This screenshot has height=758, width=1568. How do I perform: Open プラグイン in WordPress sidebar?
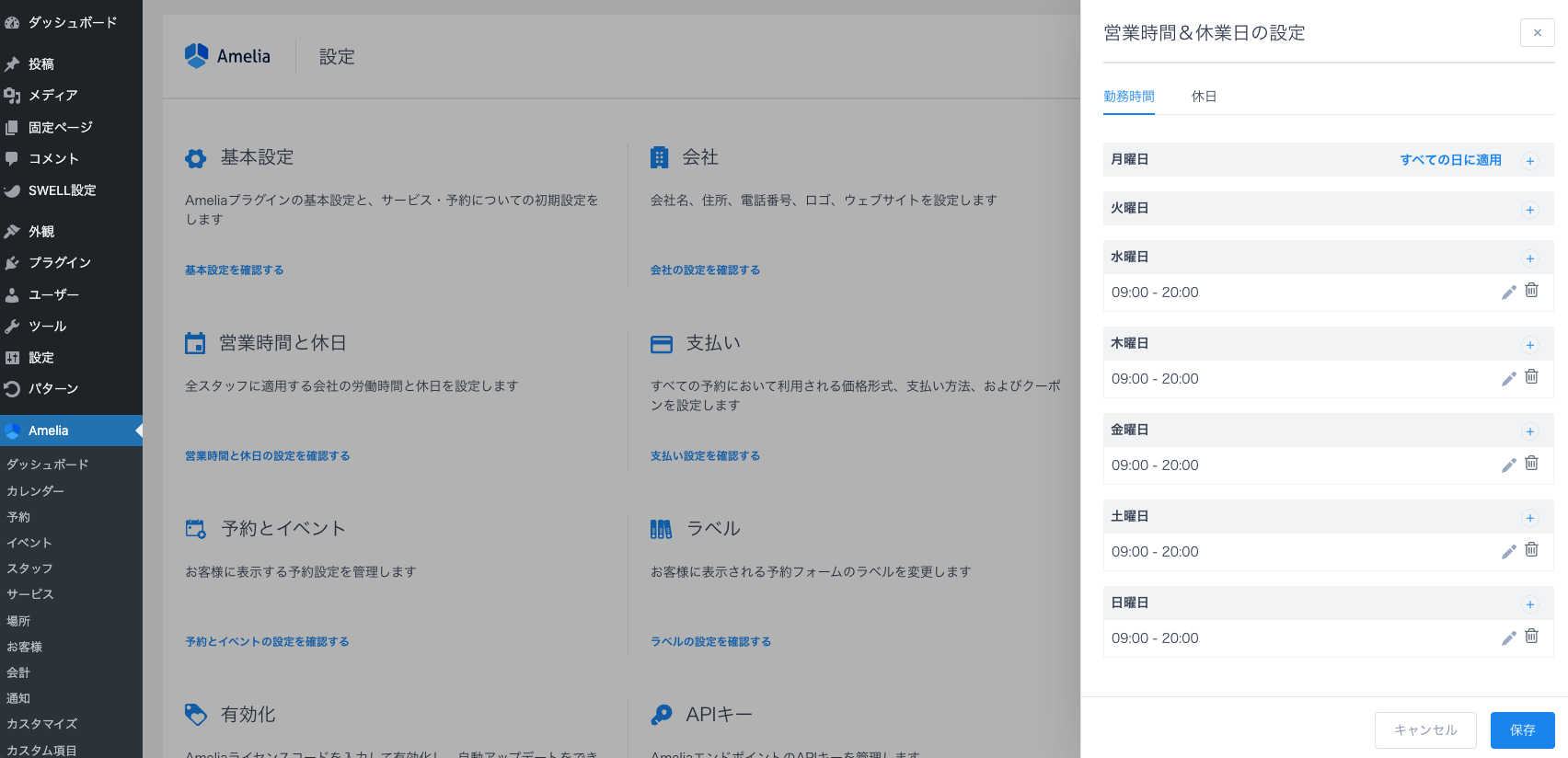coord(60,263)
